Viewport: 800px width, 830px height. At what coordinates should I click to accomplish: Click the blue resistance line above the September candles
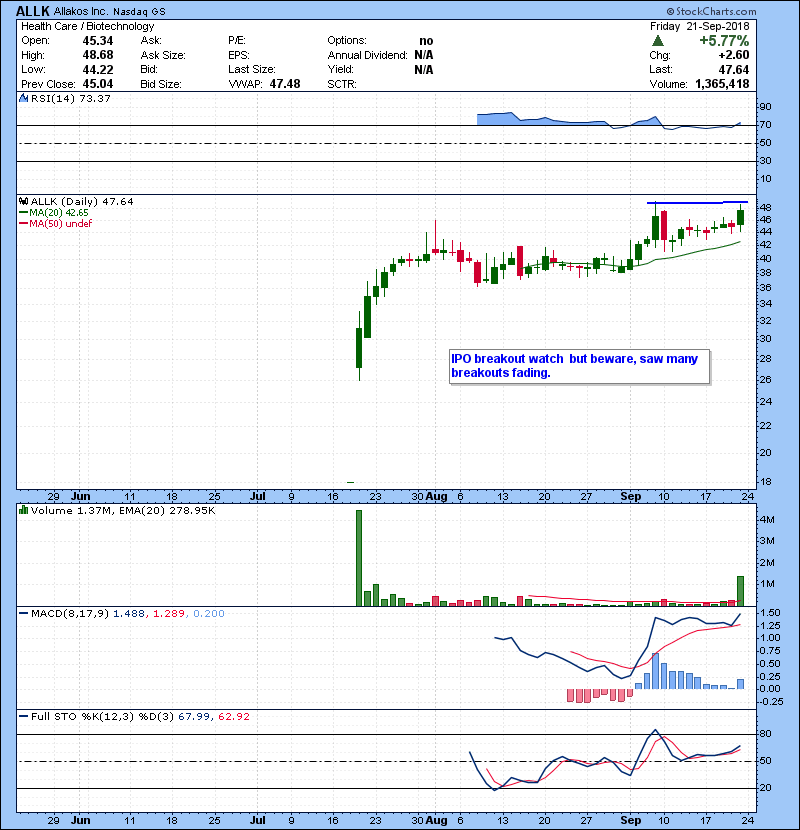tap(697, 202)
